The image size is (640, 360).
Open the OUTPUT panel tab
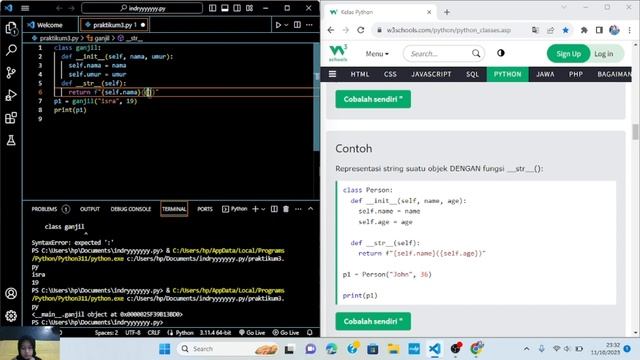tap(90, 209)
